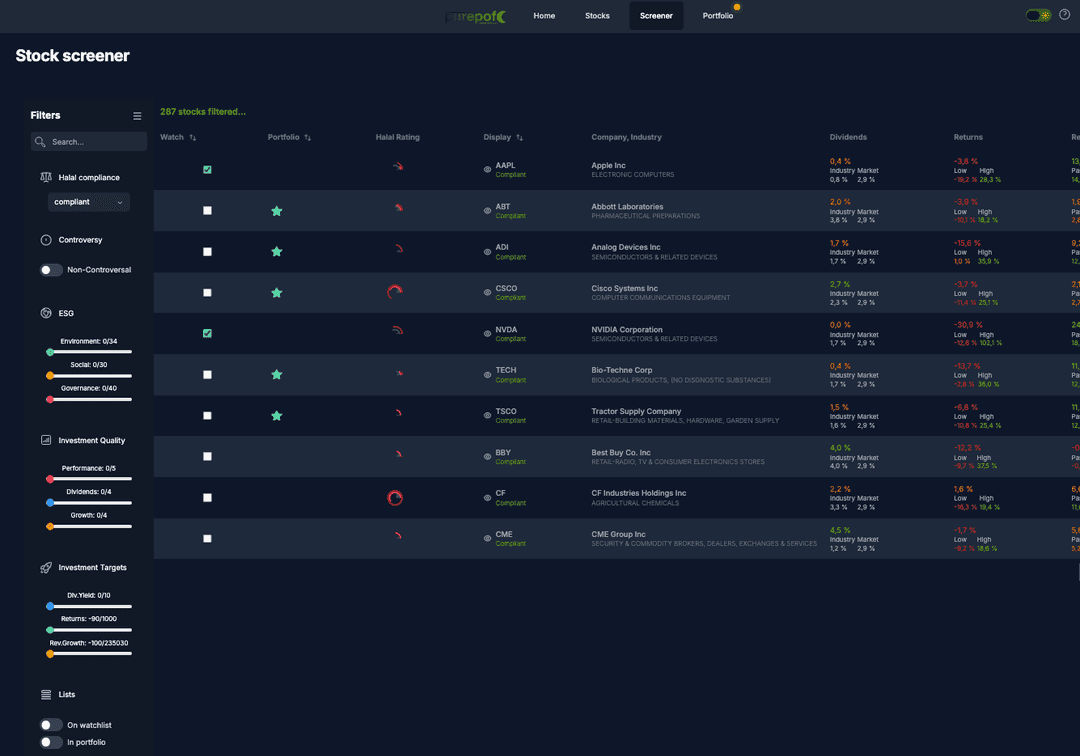Sort by the Portfolio column arrows
1080x756 pixels.
click(308, 138)
